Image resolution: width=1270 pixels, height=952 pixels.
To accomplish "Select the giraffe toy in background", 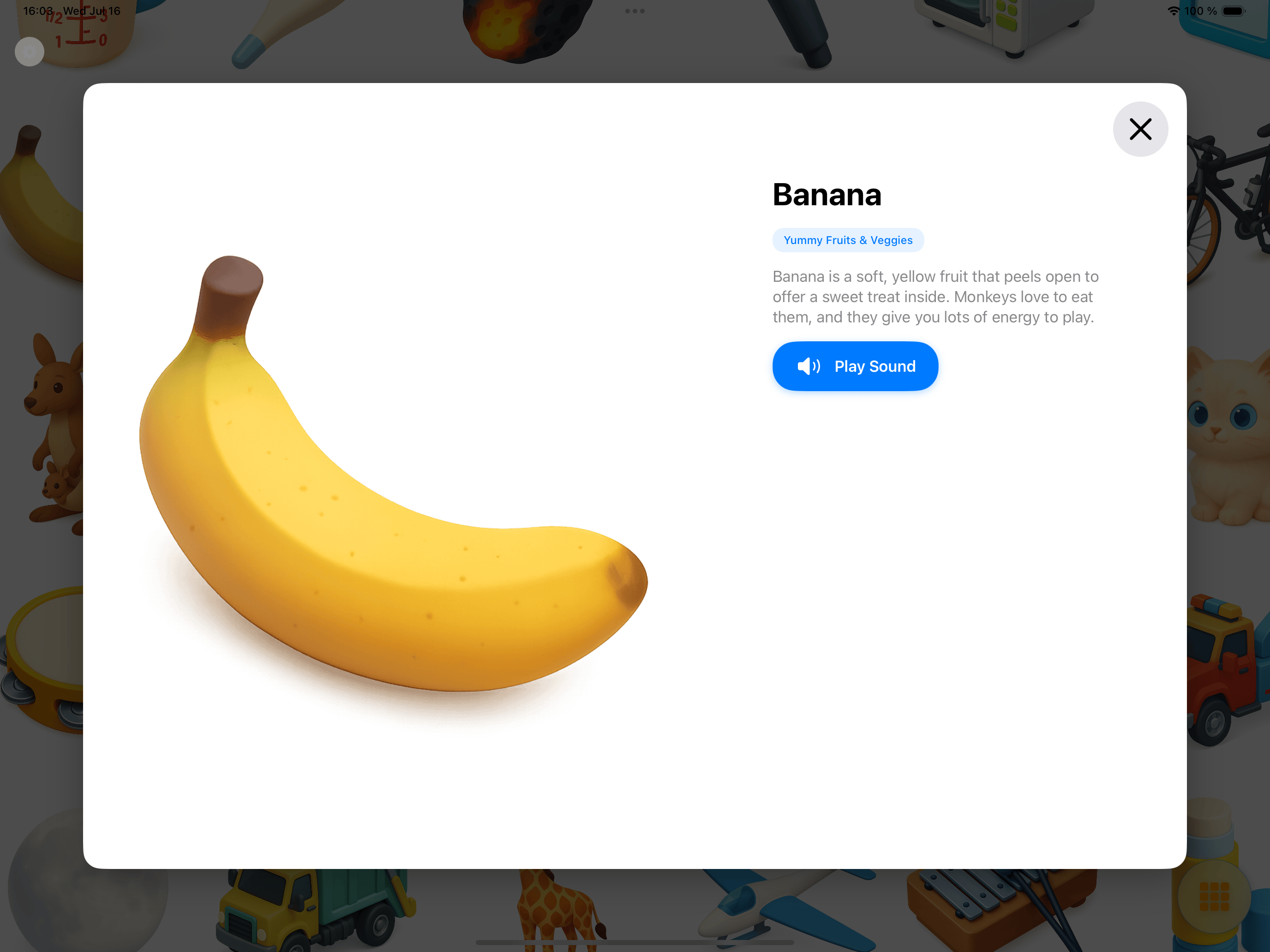I will [x=560, y=910].
